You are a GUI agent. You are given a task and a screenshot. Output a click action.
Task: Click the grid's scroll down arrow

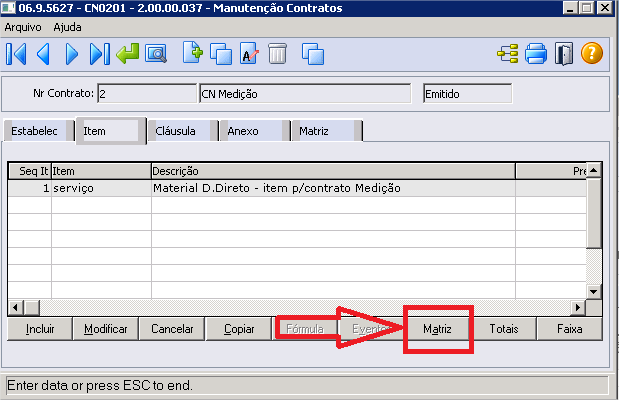593,292
